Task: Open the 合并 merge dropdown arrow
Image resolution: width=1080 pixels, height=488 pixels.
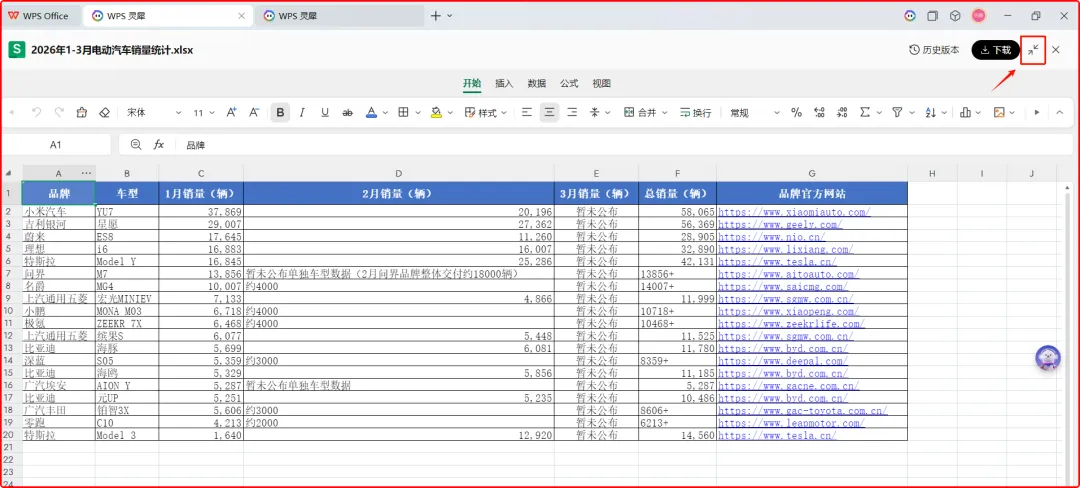Action: [663, 113]
